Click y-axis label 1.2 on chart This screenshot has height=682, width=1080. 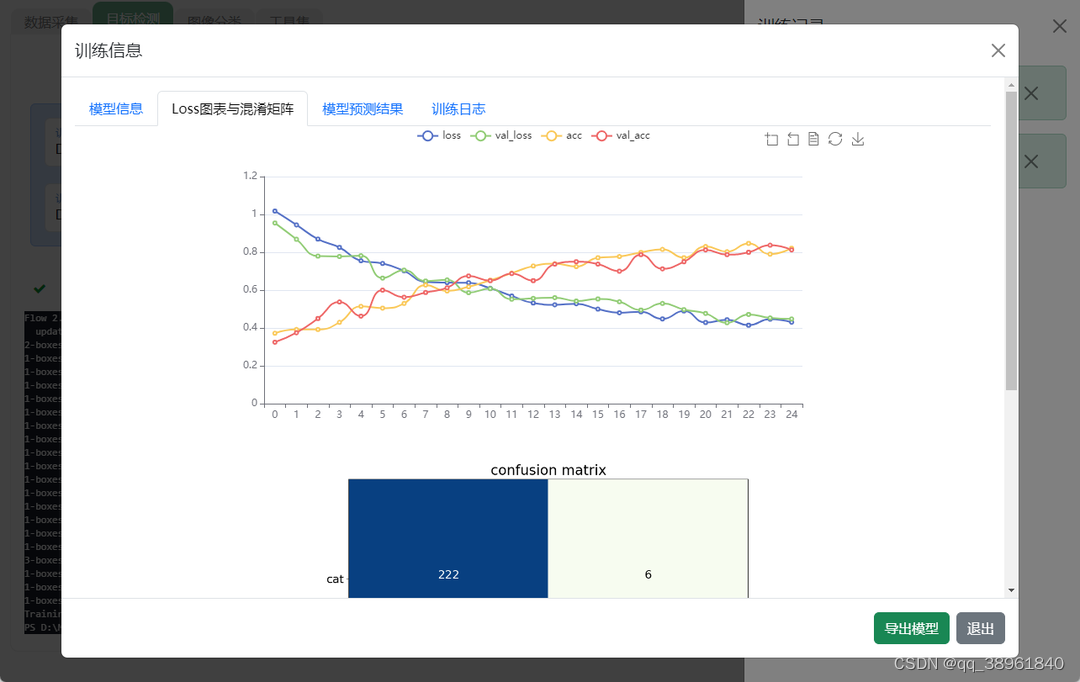250,176
